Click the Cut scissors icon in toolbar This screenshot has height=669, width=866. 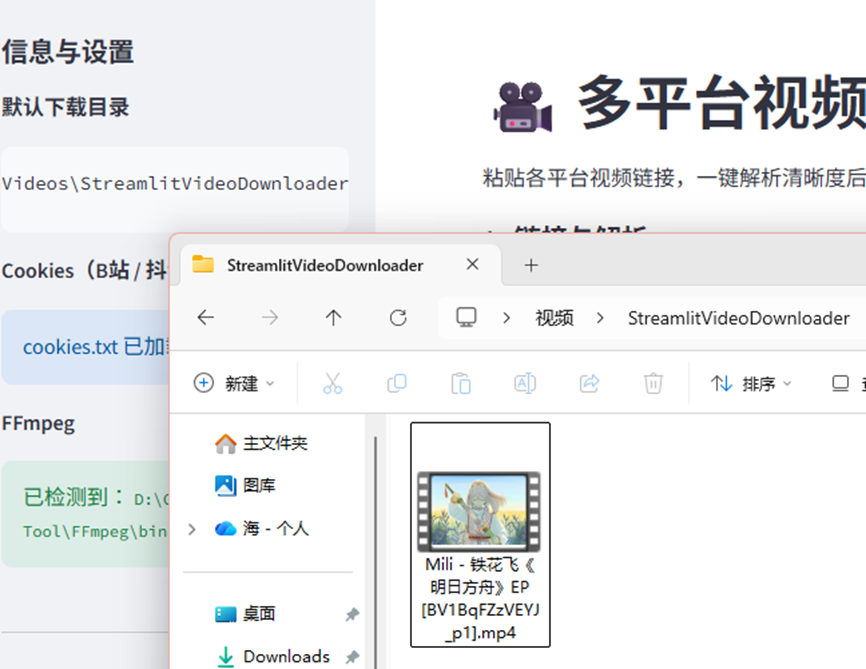click(x=332, y=384)
